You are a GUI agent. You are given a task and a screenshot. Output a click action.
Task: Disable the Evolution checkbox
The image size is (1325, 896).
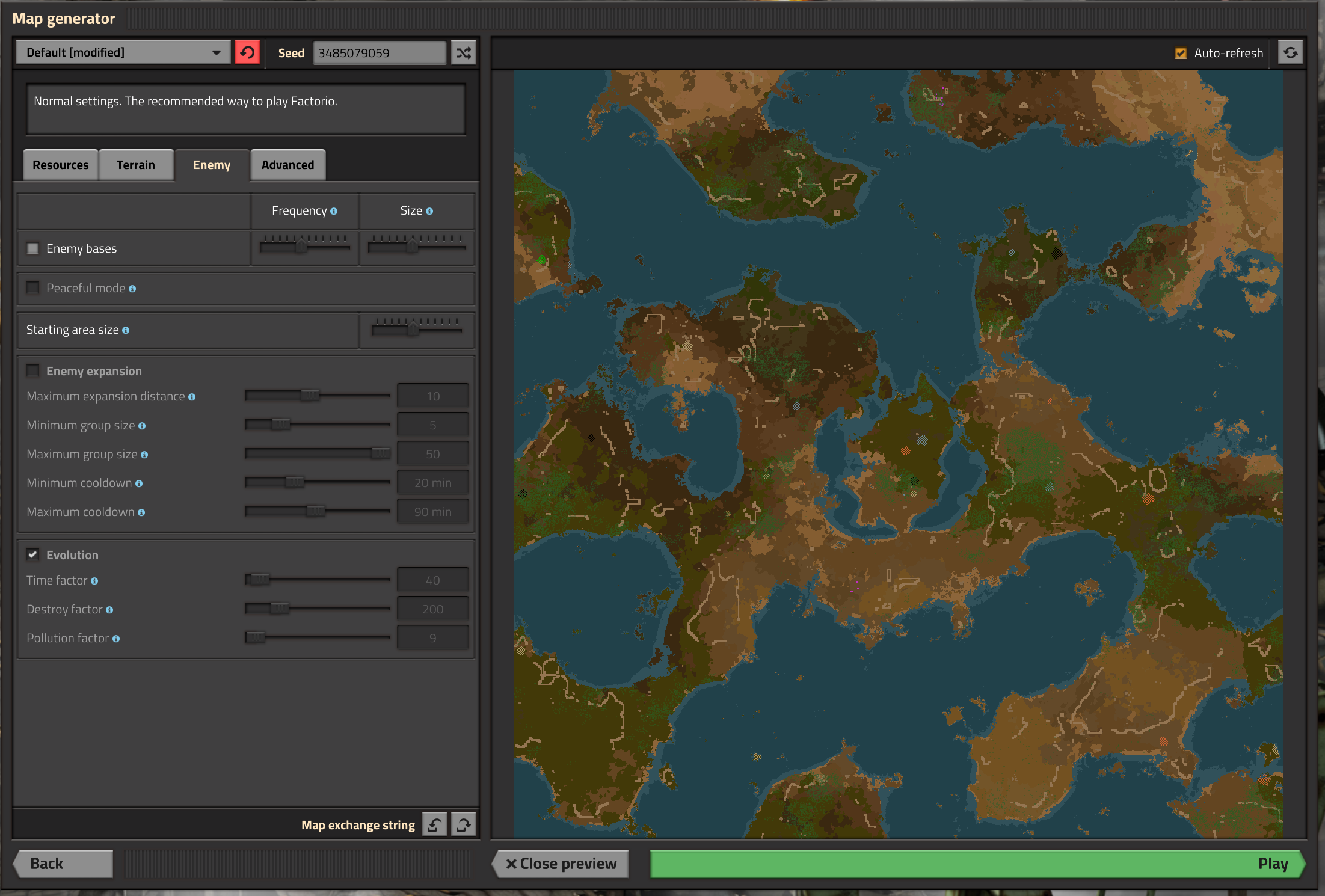[x=33, y=554]
